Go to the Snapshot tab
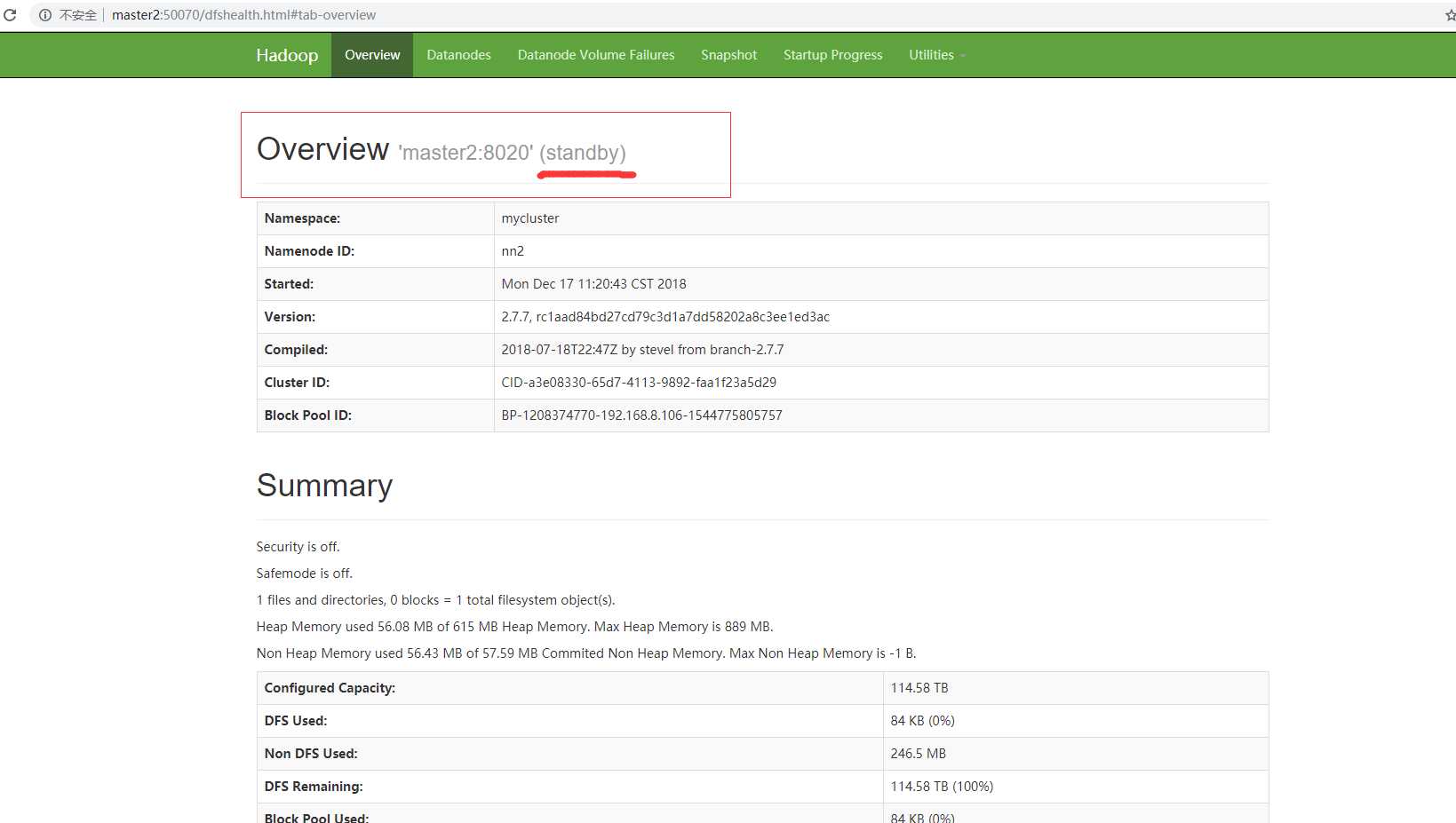The image size is (1456, 823). point(728,55)
